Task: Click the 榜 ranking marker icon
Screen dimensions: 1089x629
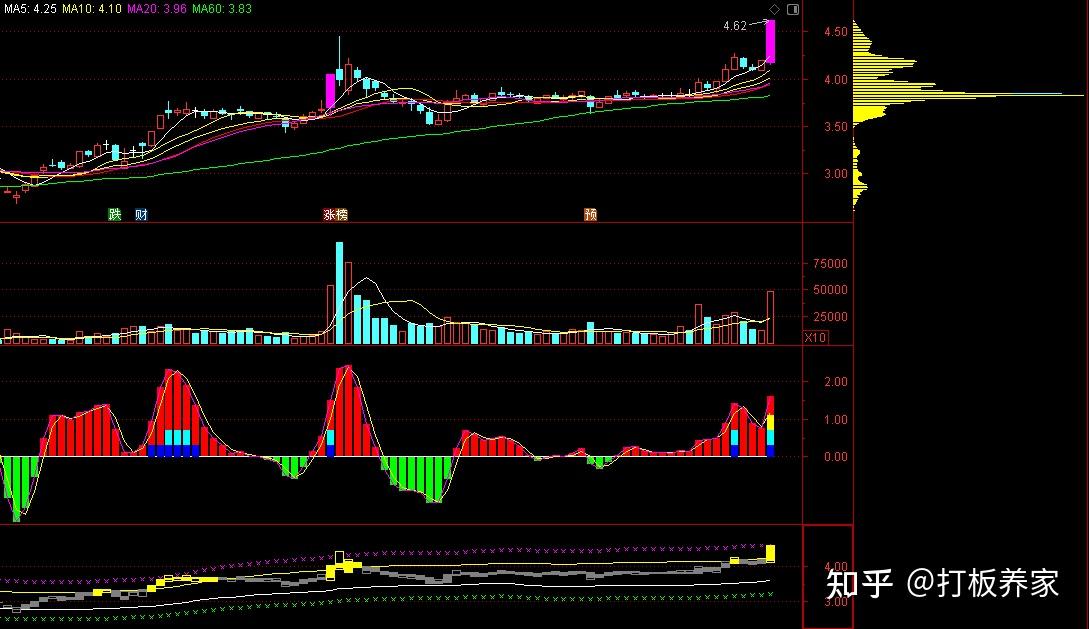Action: pyautogui.click(x=341, y=215)
